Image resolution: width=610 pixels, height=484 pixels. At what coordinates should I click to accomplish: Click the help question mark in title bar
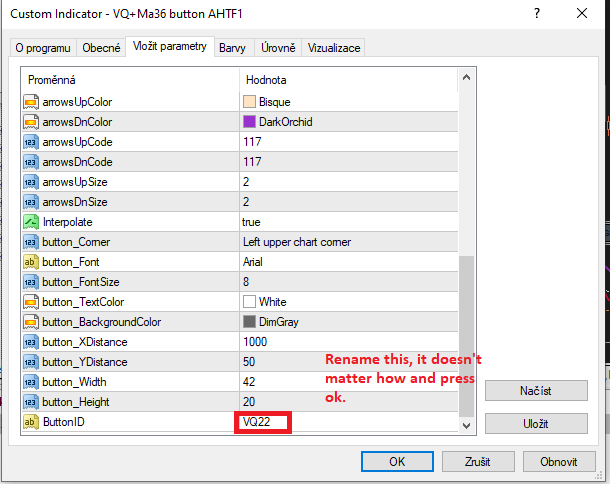coord(537,14)
